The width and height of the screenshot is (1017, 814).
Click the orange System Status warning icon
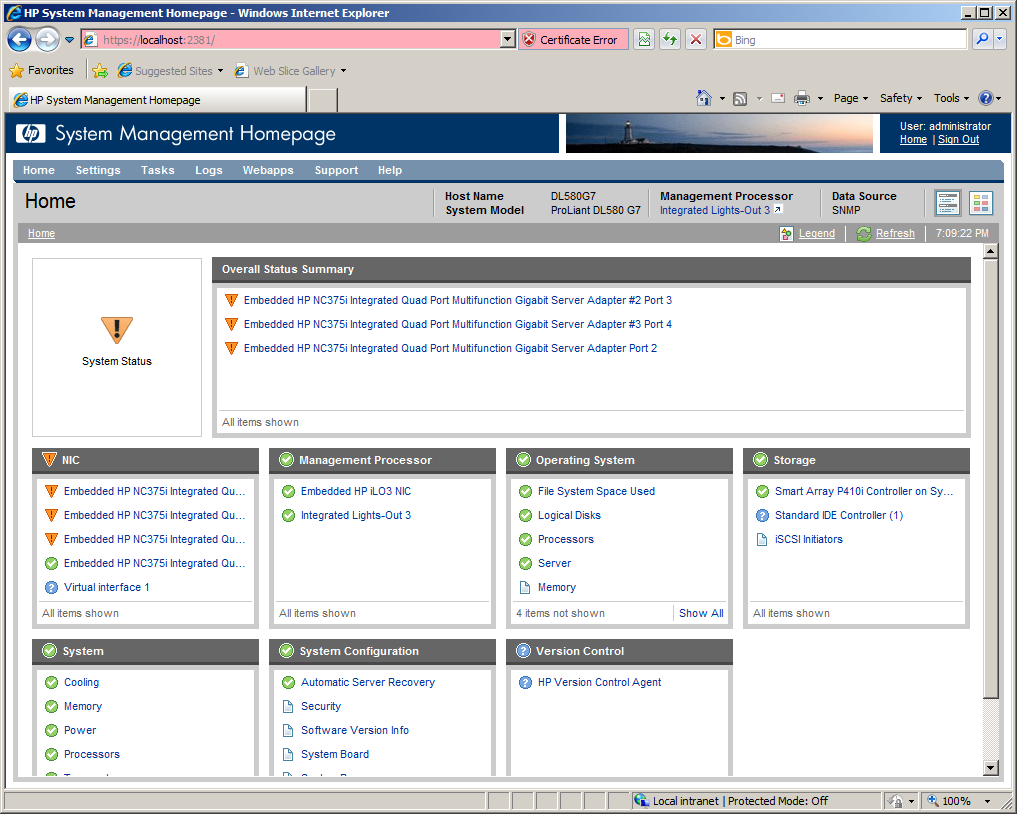coord(117,329)
